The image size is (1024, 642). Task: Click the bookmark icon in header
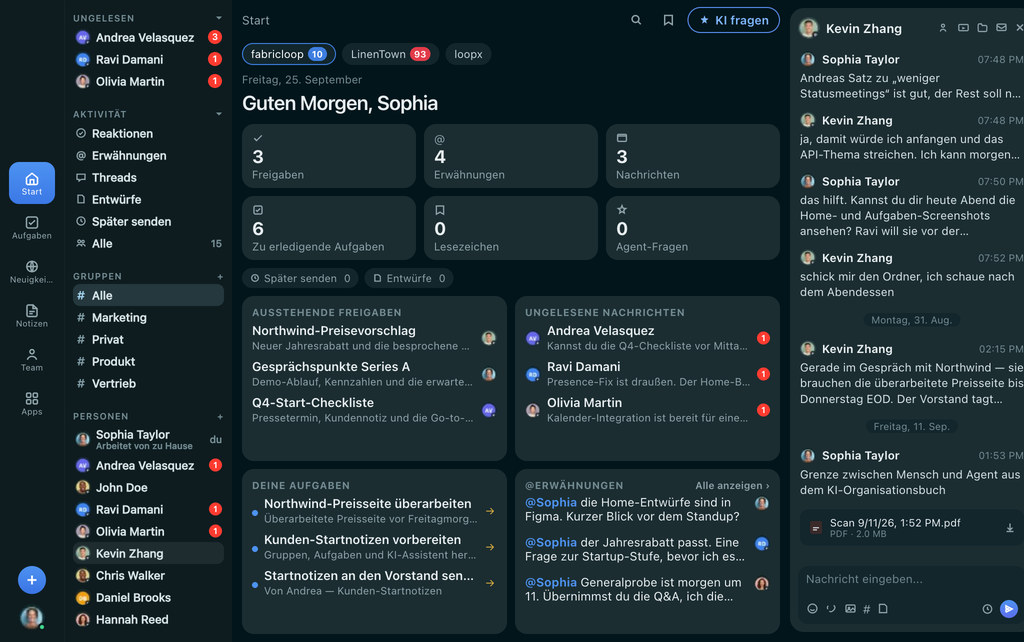668,20
